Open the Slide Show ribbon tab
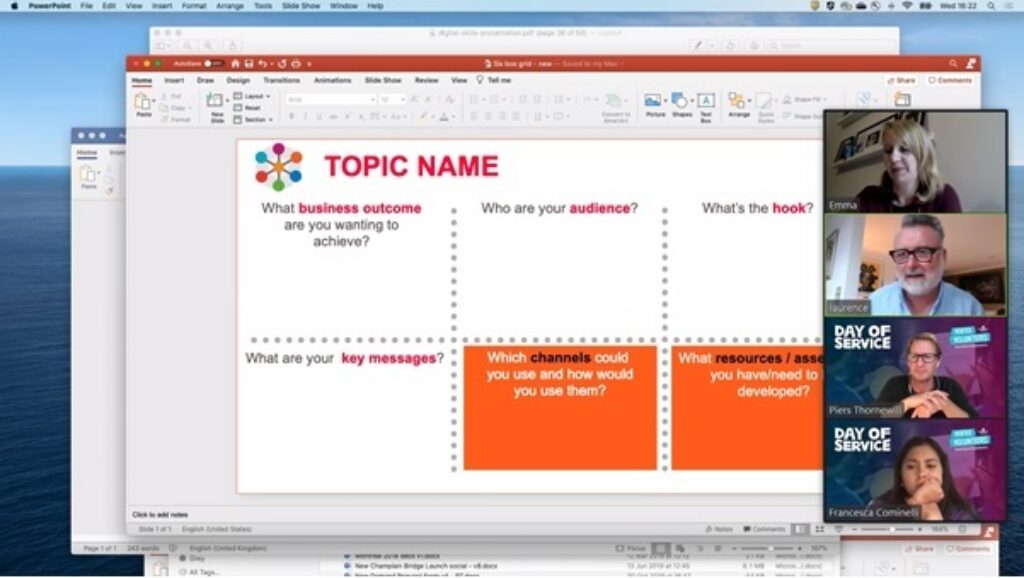 (383, 80)
